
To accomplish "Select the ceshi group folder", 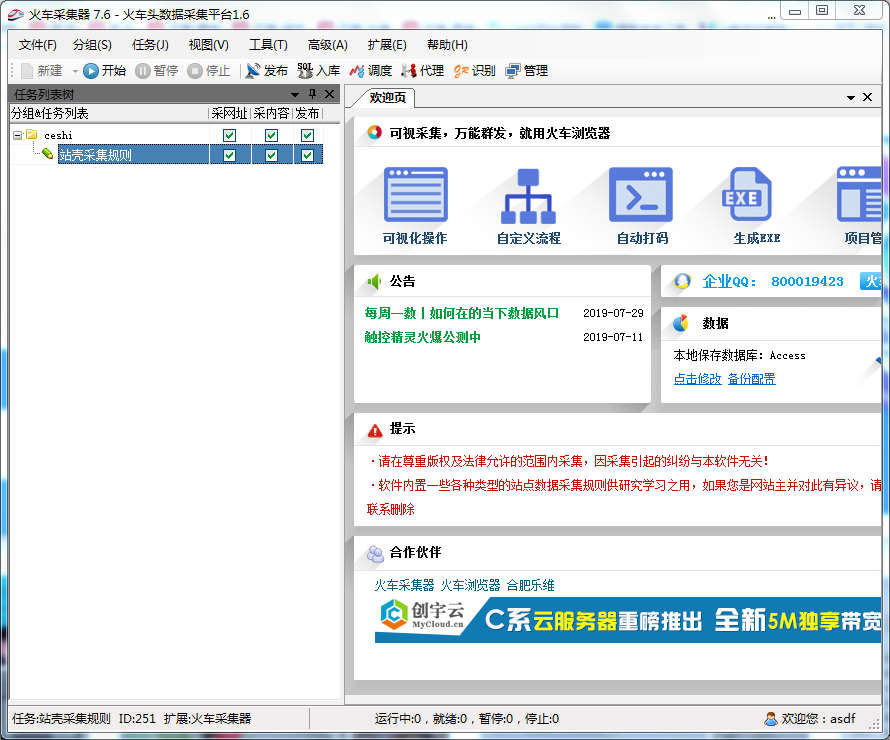I will (32, 135).
